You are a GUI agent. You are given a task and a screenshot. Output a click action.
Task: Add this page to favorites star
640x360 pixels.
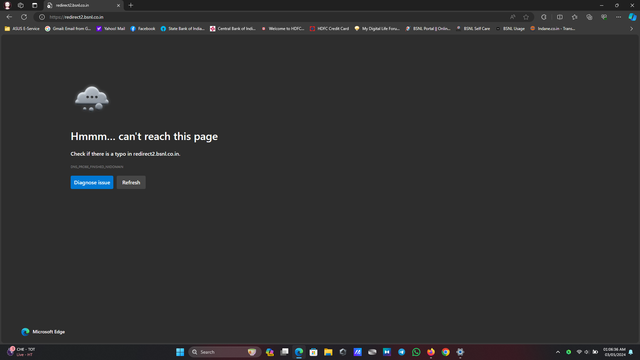(x=526, y=17)
